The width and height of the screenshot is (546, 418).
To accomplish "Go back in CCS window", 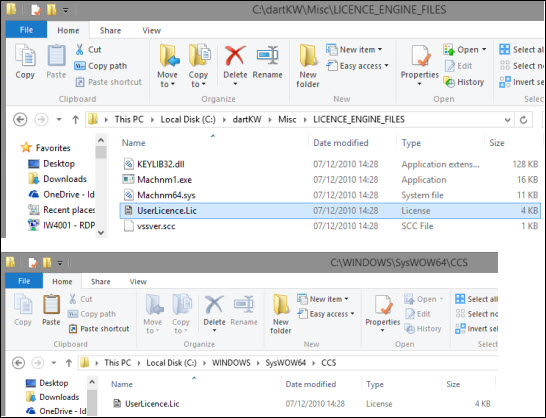I will point(18,363).
